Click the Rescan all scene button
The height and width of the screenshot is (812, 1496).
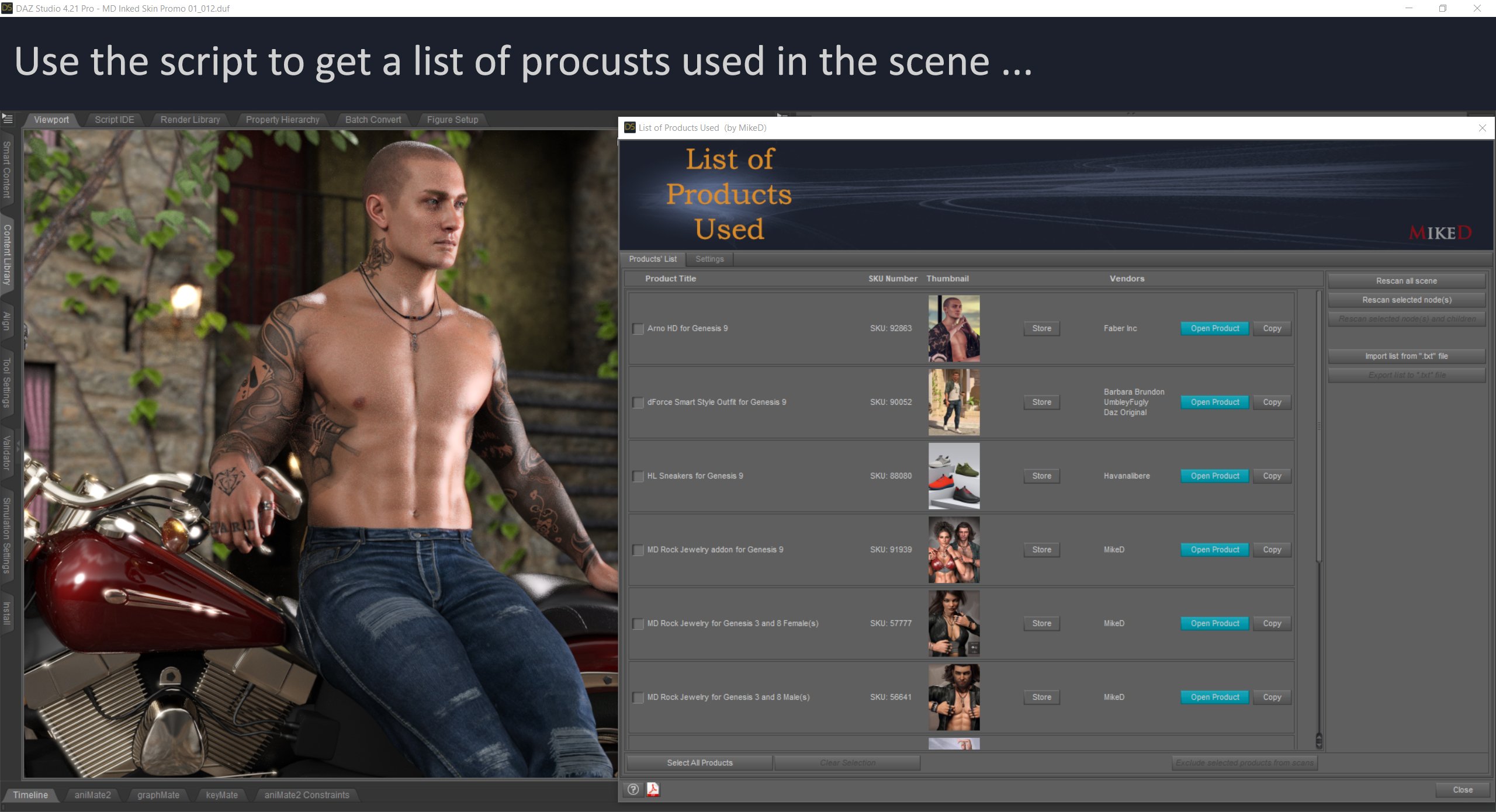click(x=1406, y=280)
